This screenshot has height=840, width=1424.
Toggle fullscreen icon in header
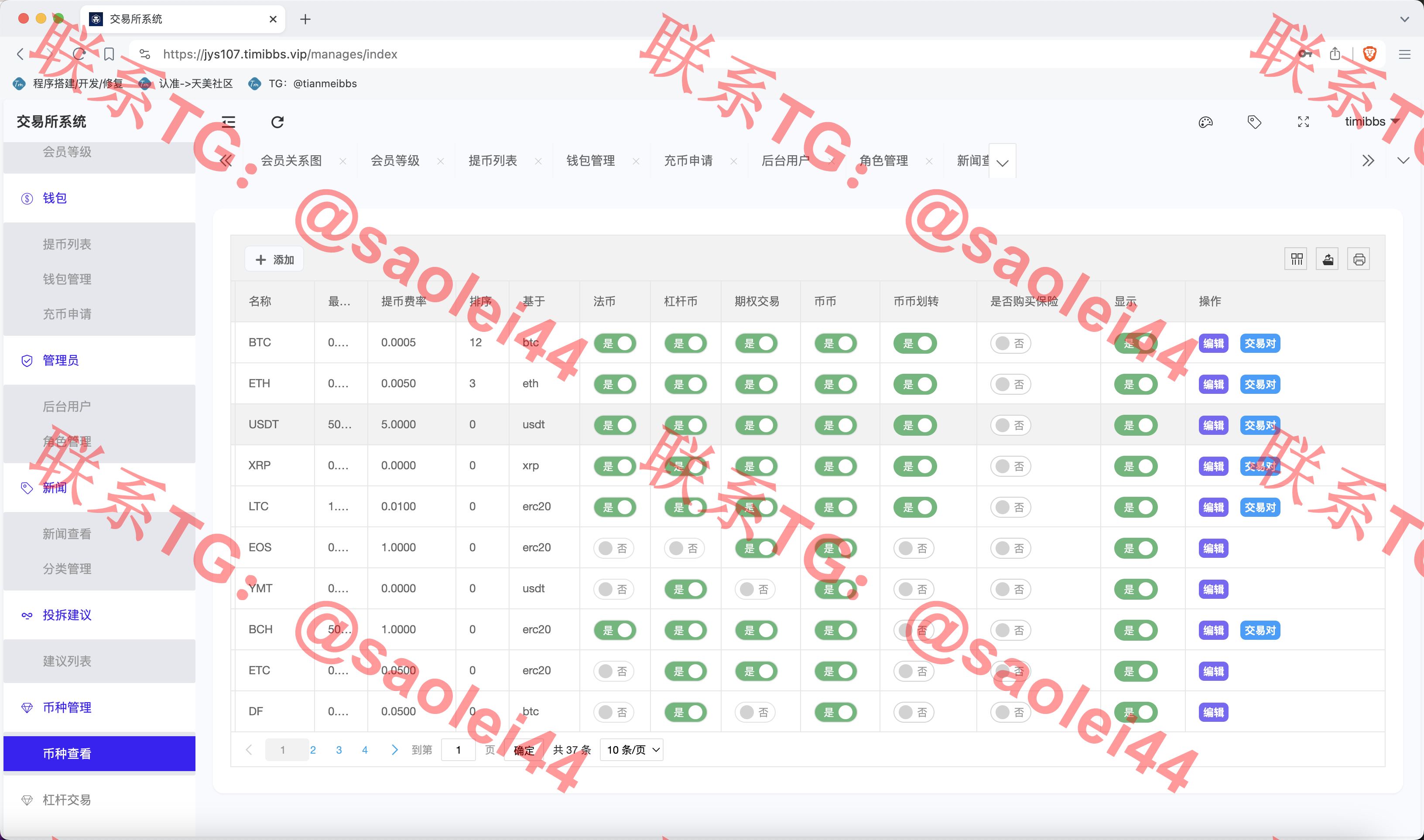pos(1304,122)
